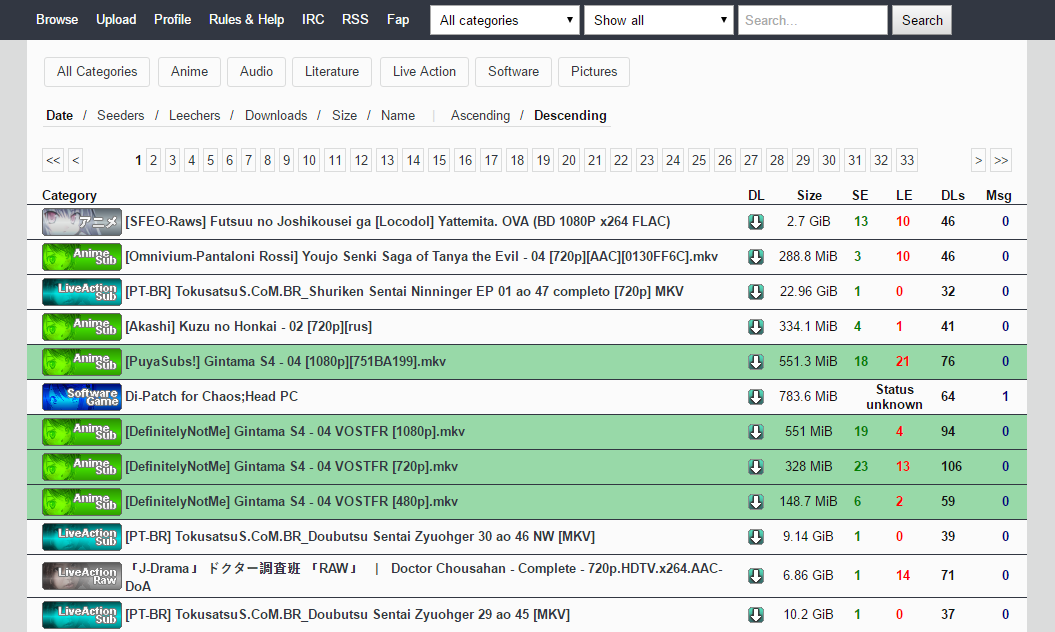Click Anime Raw category icon in first row
Viewport: 1055px width, 632px height.
pos(82,222)
